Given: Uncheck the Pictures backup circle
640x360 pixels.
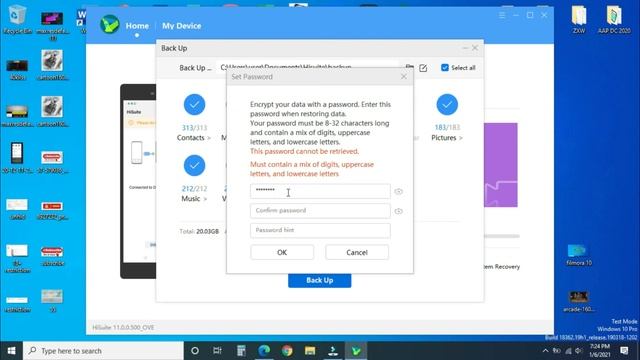Looking at the screenshot, I should pos(447,104).
